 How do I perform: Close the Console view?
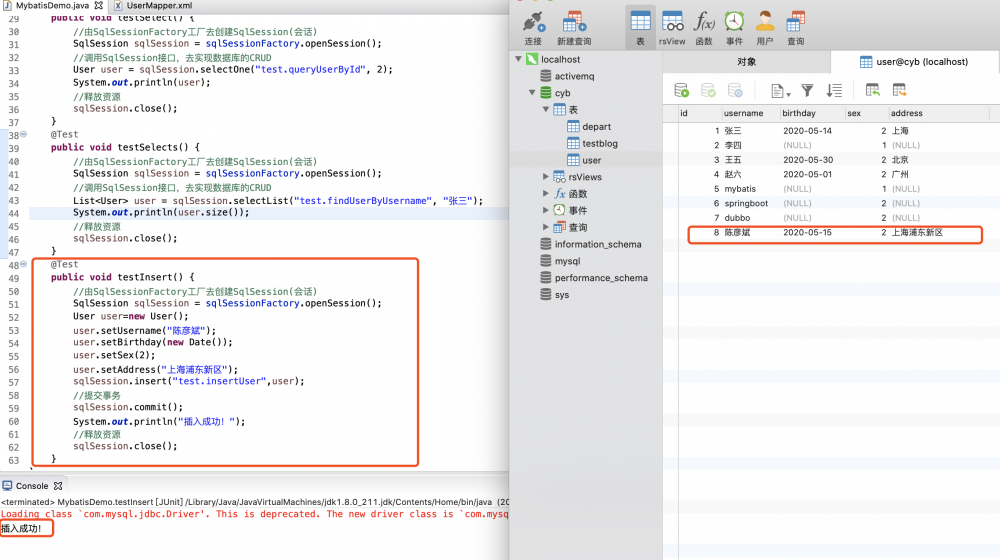58,486
